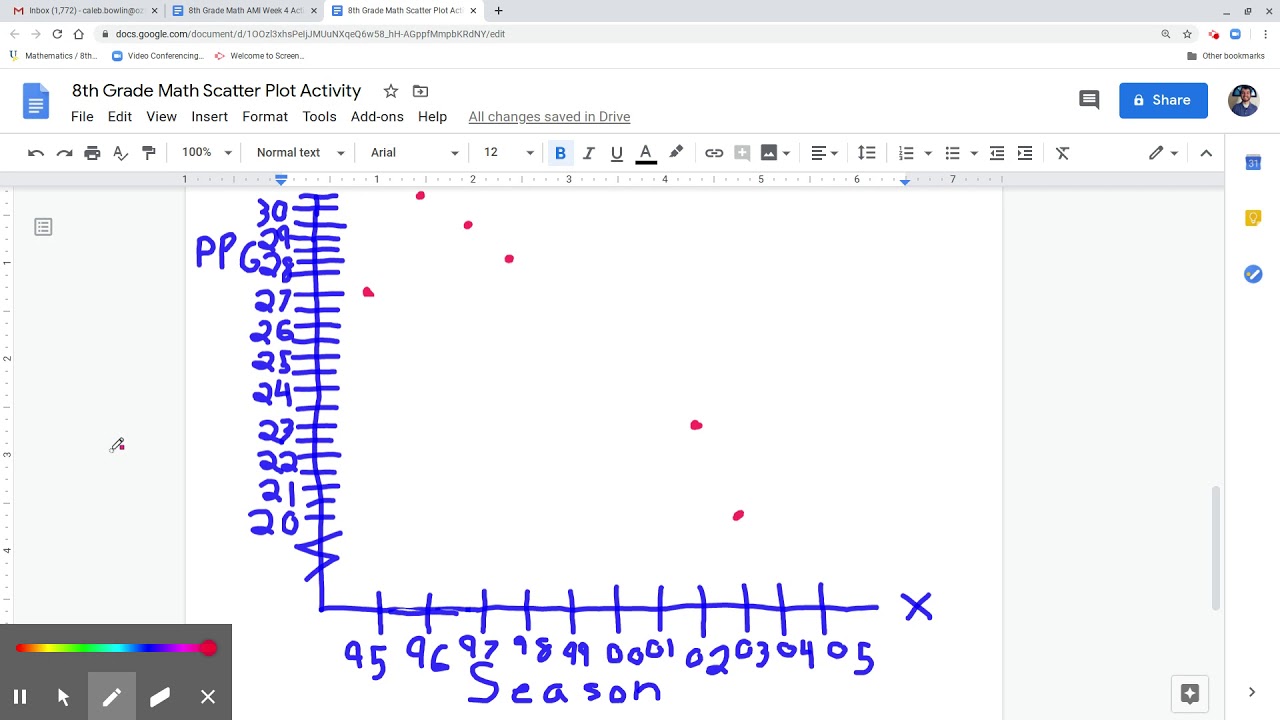Click the Explore button at bottom right
This screenshot has width=1280, height=720.
click(x=1189, y=693)
